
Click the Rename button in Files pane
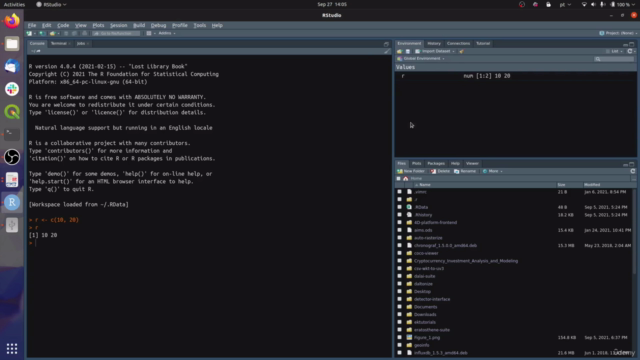[465, 171]
